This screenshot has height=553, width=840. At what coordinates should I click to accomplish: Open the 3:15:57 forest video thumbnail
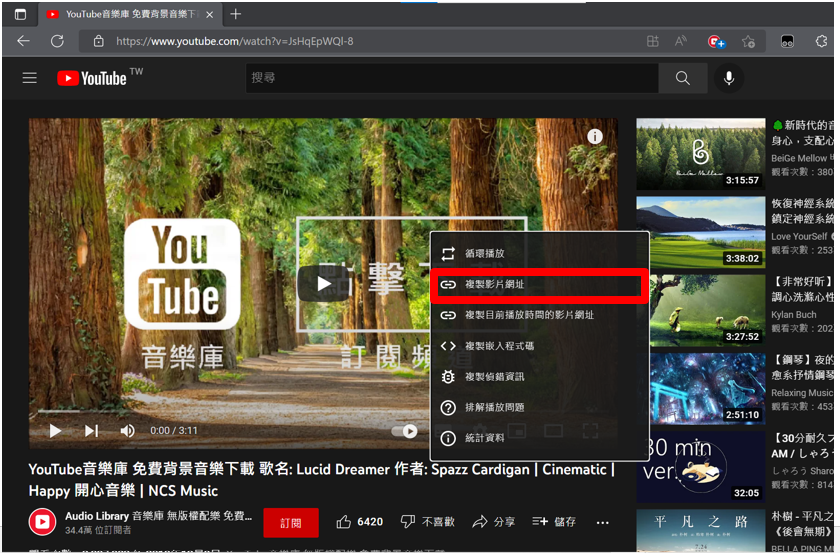[701, 154]
